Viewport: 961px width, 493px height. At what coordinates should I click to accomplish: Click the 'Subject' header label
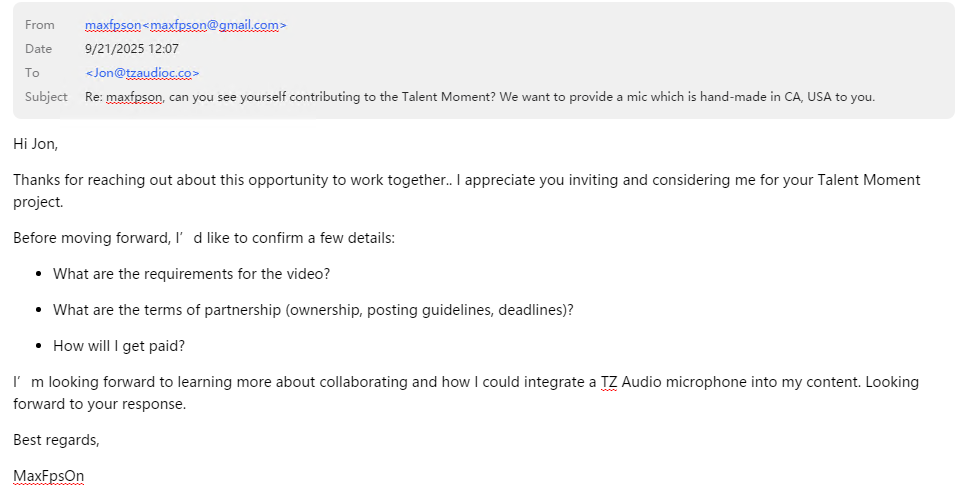pos(46,97)
